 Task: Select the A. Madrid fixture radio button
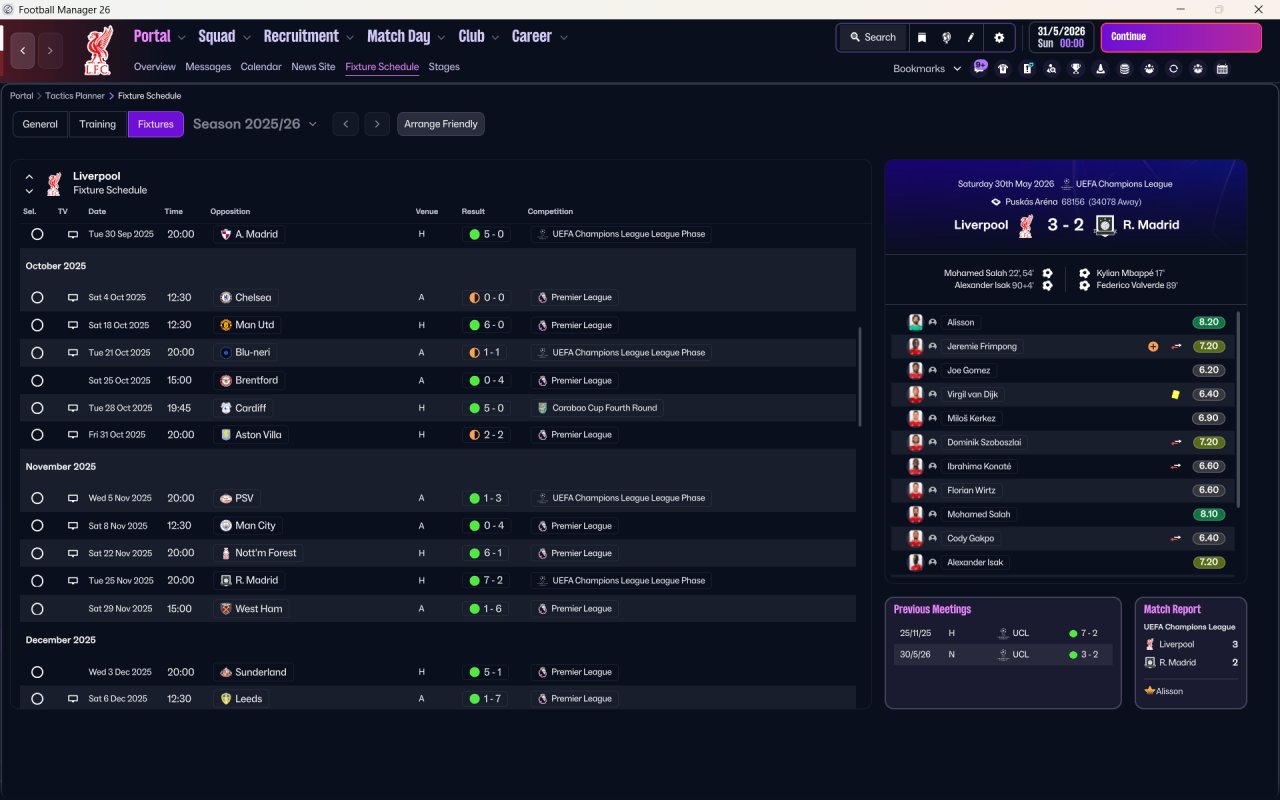(x=37, y=234)
